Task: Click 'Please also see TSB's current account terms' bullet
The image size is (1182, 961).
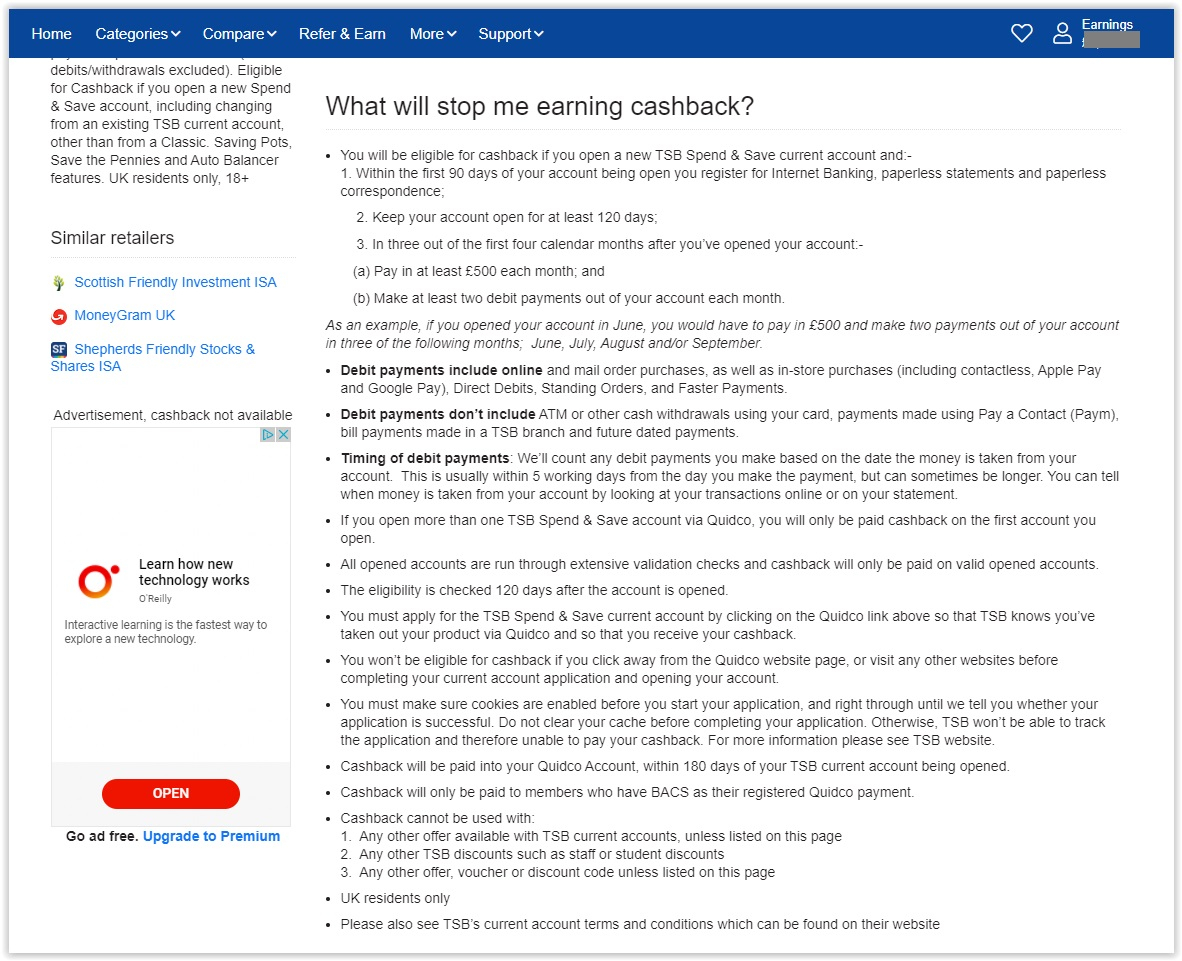Action: coord(640,924)
